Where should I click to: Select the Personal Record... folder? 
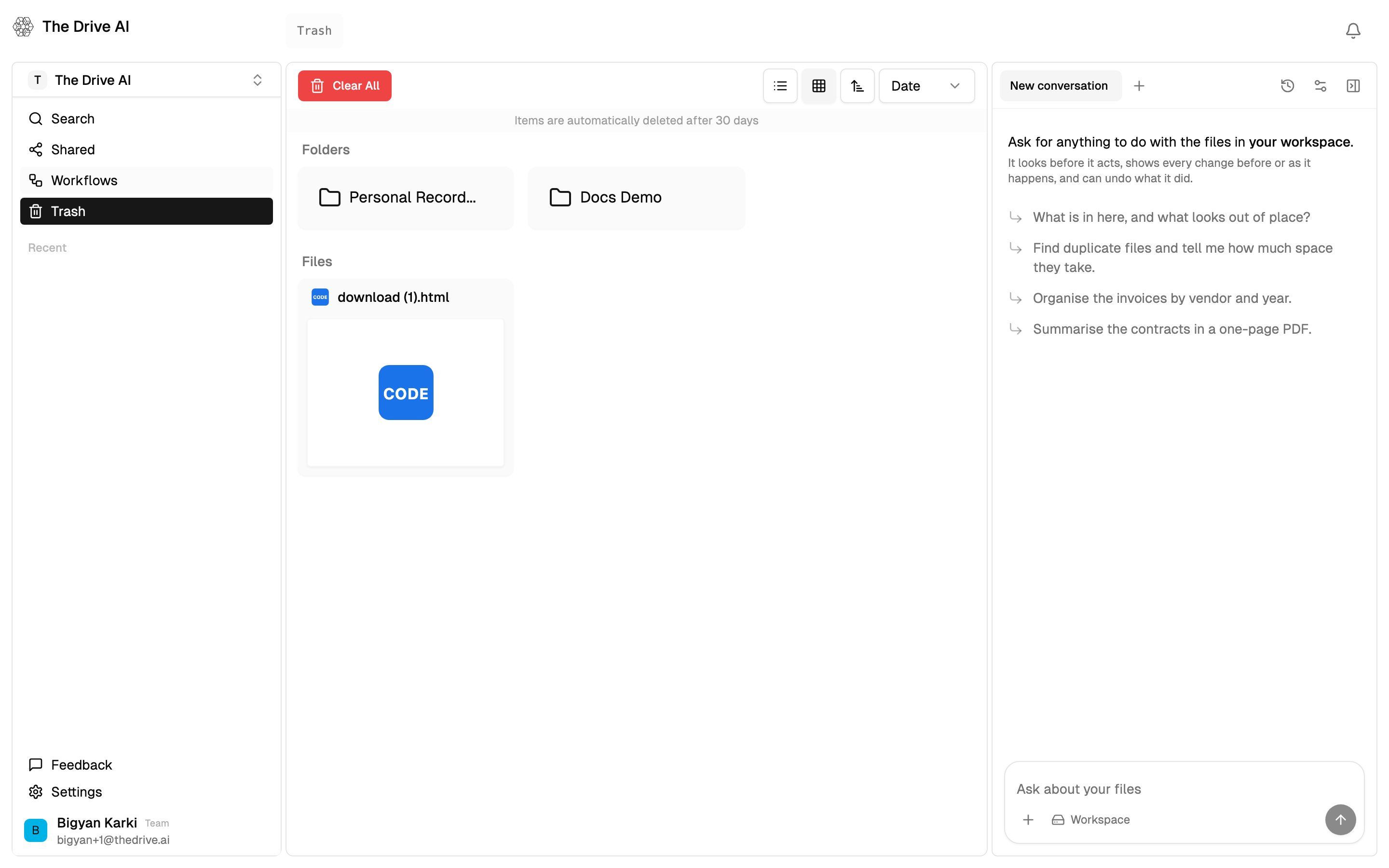pos(405,198)
